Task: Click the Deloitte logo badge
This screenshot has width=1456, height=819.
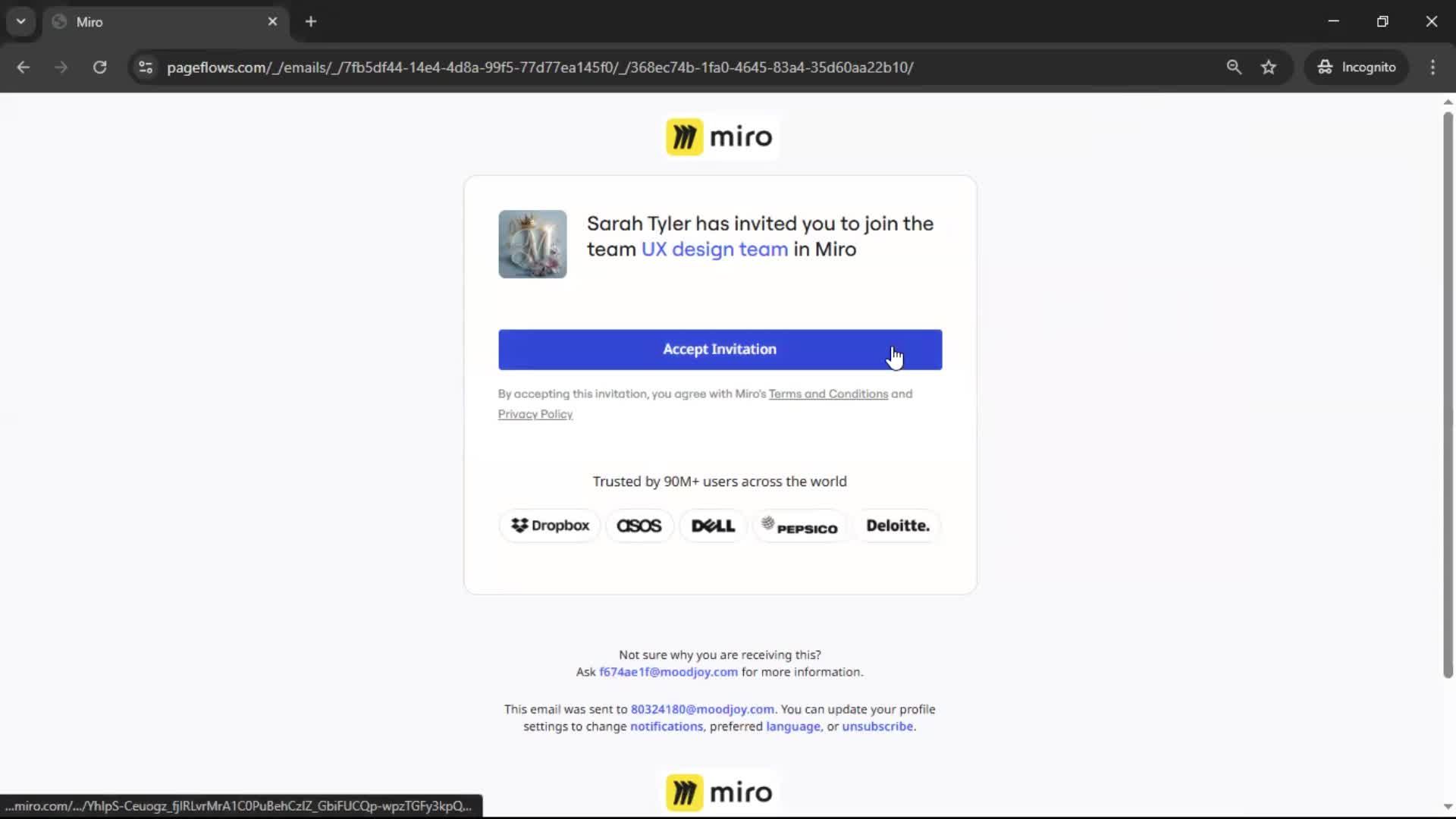Action: (x=898, y=526)
